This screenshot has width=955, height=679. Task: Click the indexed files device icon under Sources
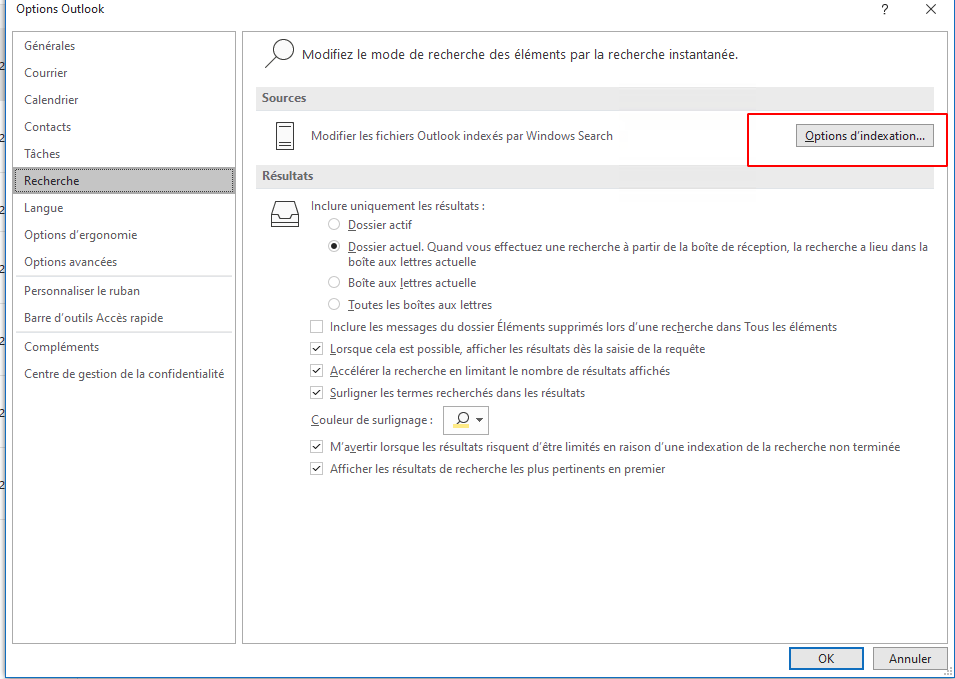[285, 136]
